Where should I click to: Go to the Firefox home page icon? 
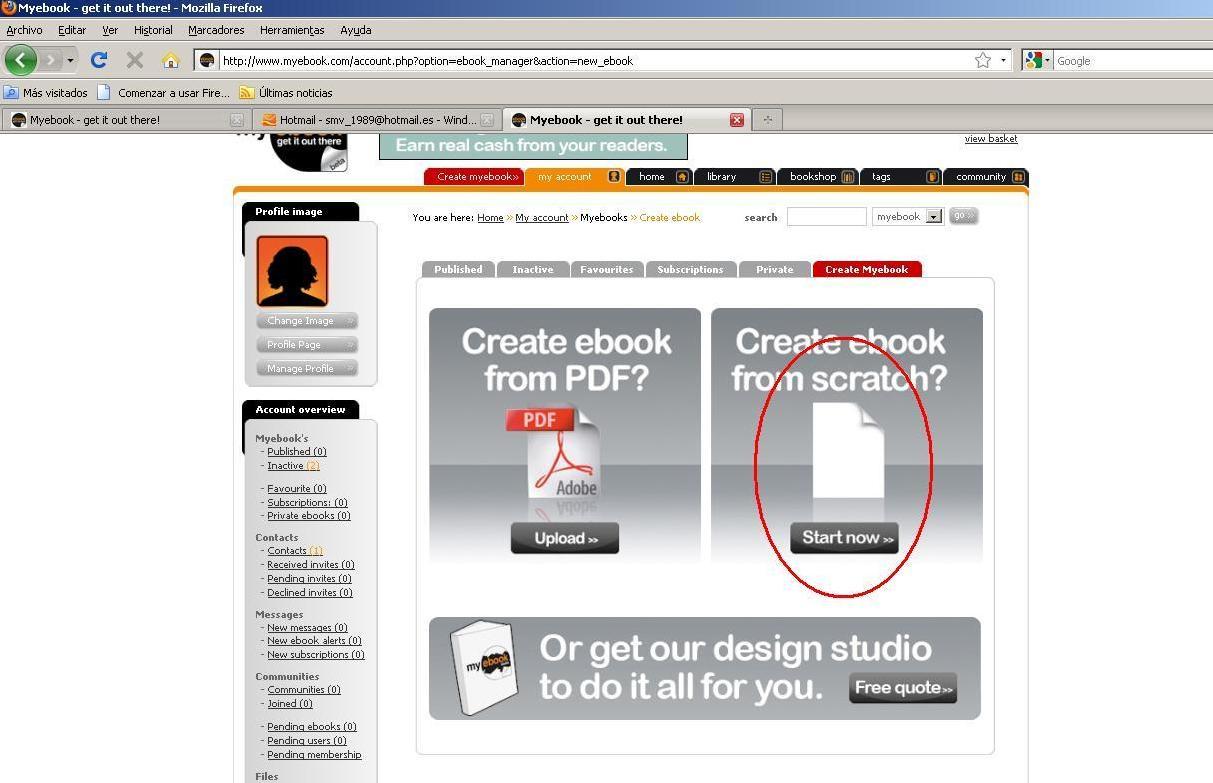[x=171, y=60]
